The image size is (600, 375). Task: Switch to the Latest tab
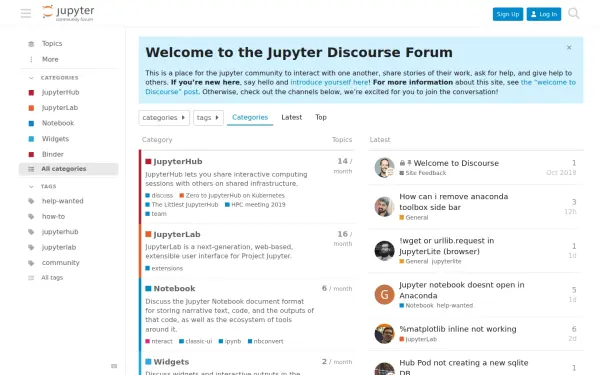[292, 117]
